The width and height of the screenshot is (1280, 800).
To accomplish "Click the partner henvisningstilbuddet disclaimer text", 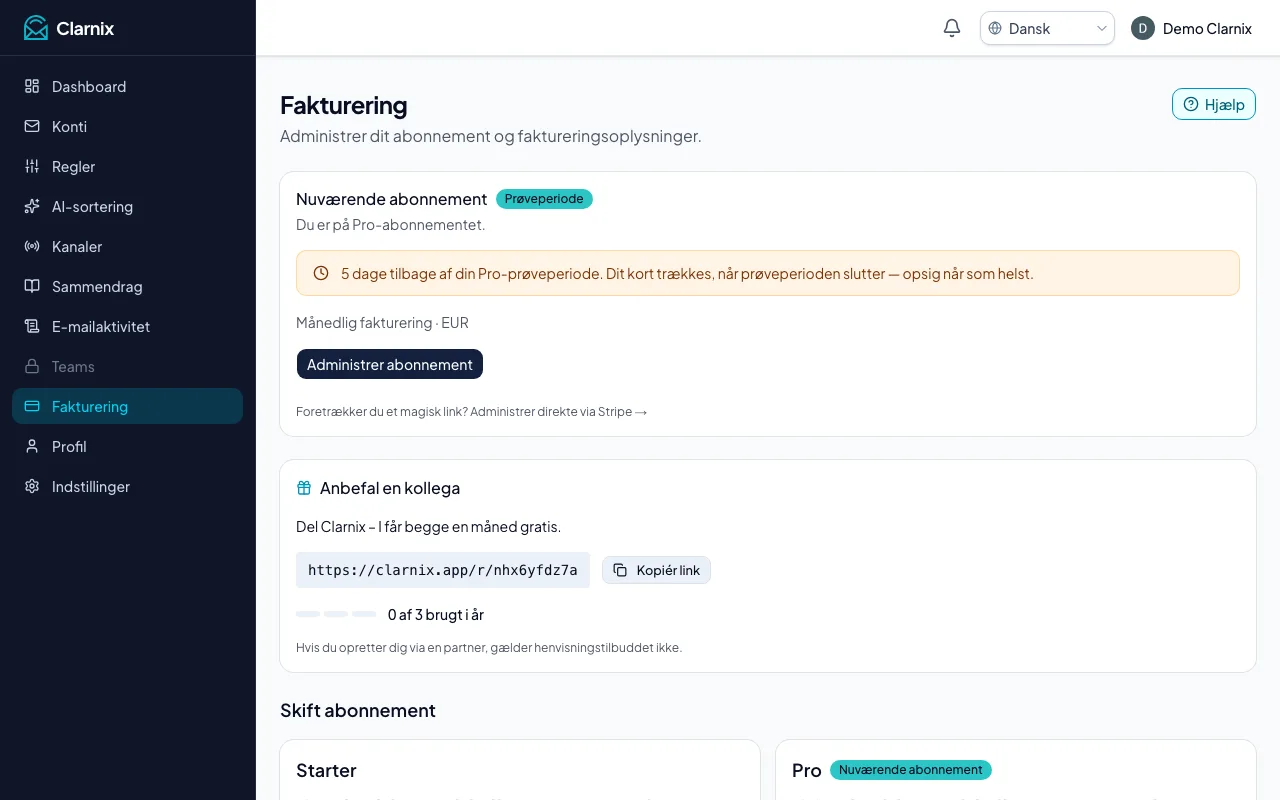I will 489,647.
